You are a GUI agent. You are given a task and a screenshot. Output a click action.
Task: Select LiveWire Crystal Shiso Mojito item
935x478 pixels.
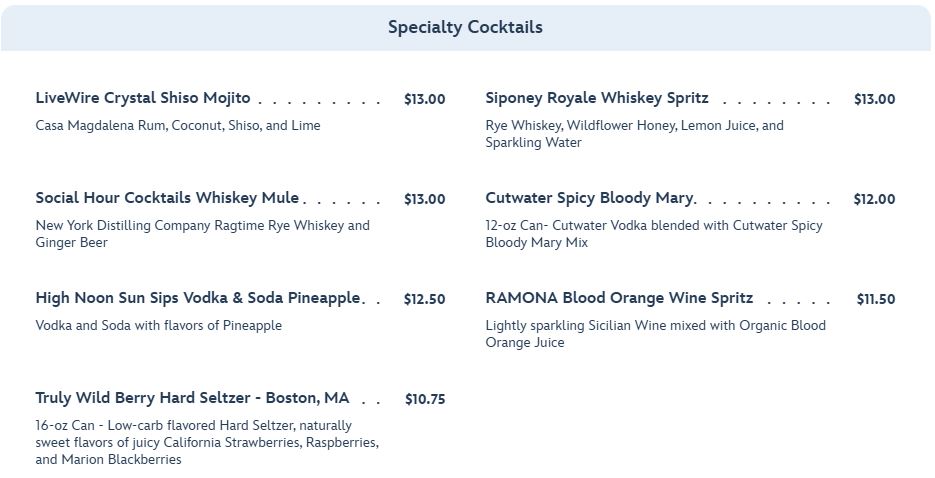pos(143,98)
